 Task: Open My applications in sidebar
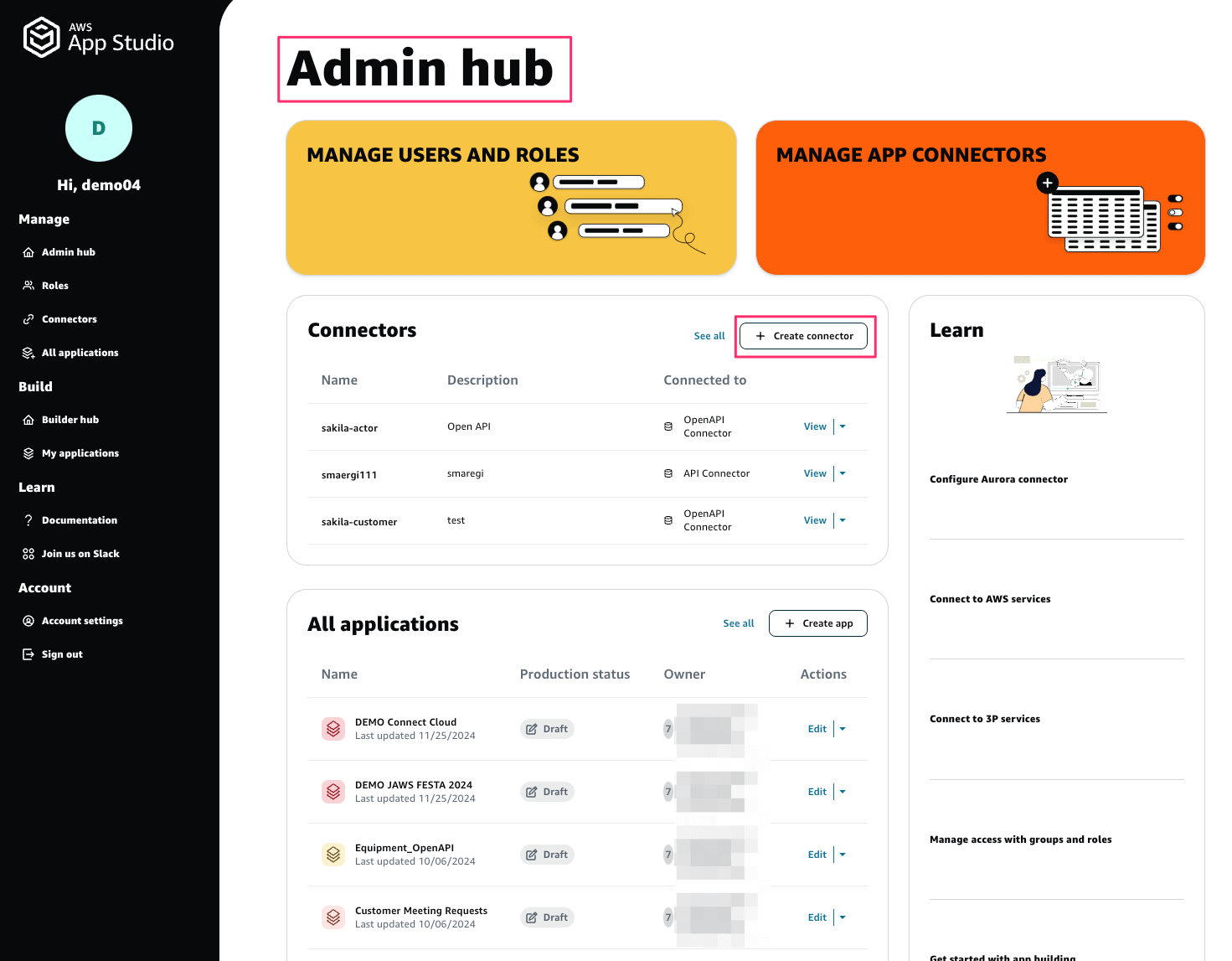80,453
